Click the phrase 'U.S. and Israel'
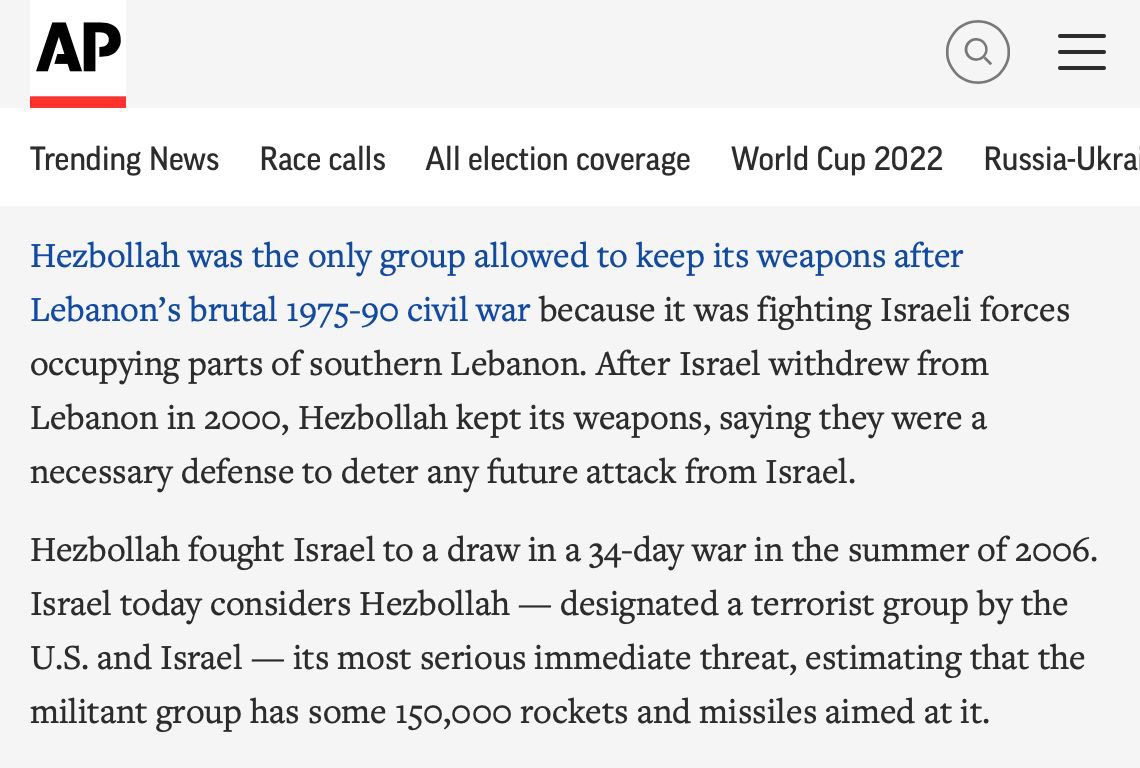Viewport: 1140px width, 768px height. click(x=136, y=658)
